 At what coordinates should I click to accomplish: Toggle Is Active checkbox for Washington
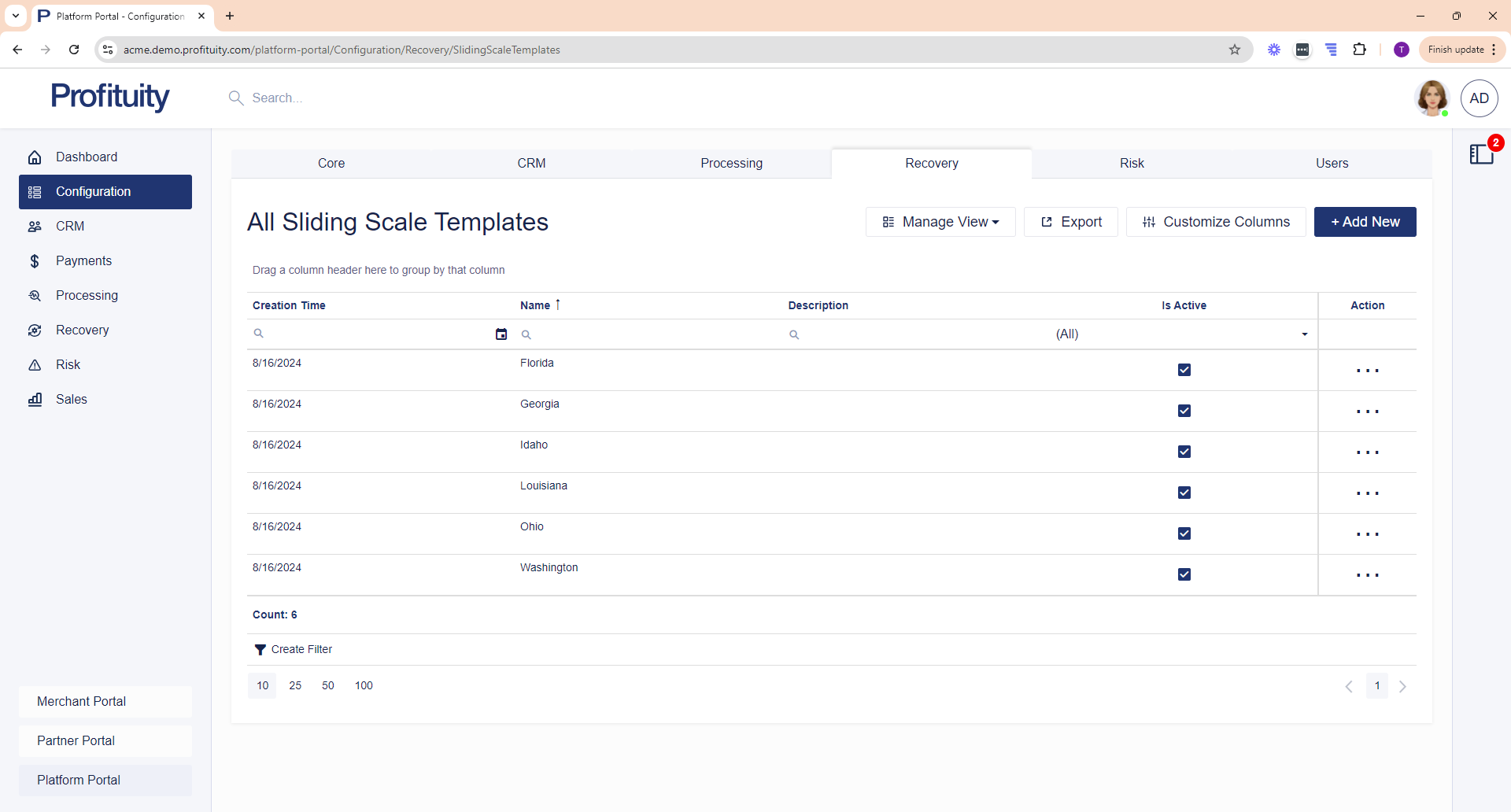[x=1184, y=574]
